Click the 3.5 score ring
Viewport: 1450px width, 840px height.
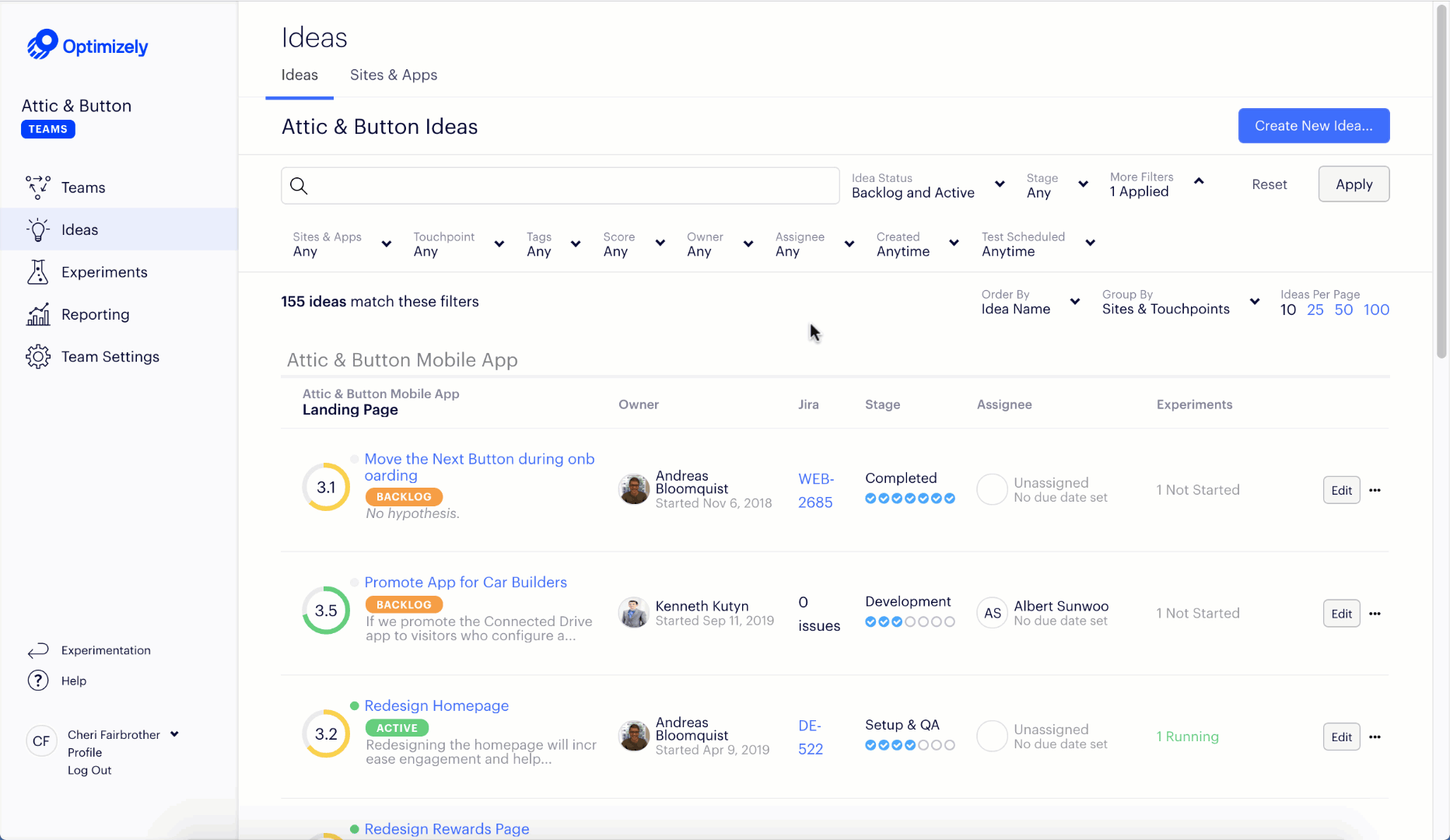coord(326,611)
